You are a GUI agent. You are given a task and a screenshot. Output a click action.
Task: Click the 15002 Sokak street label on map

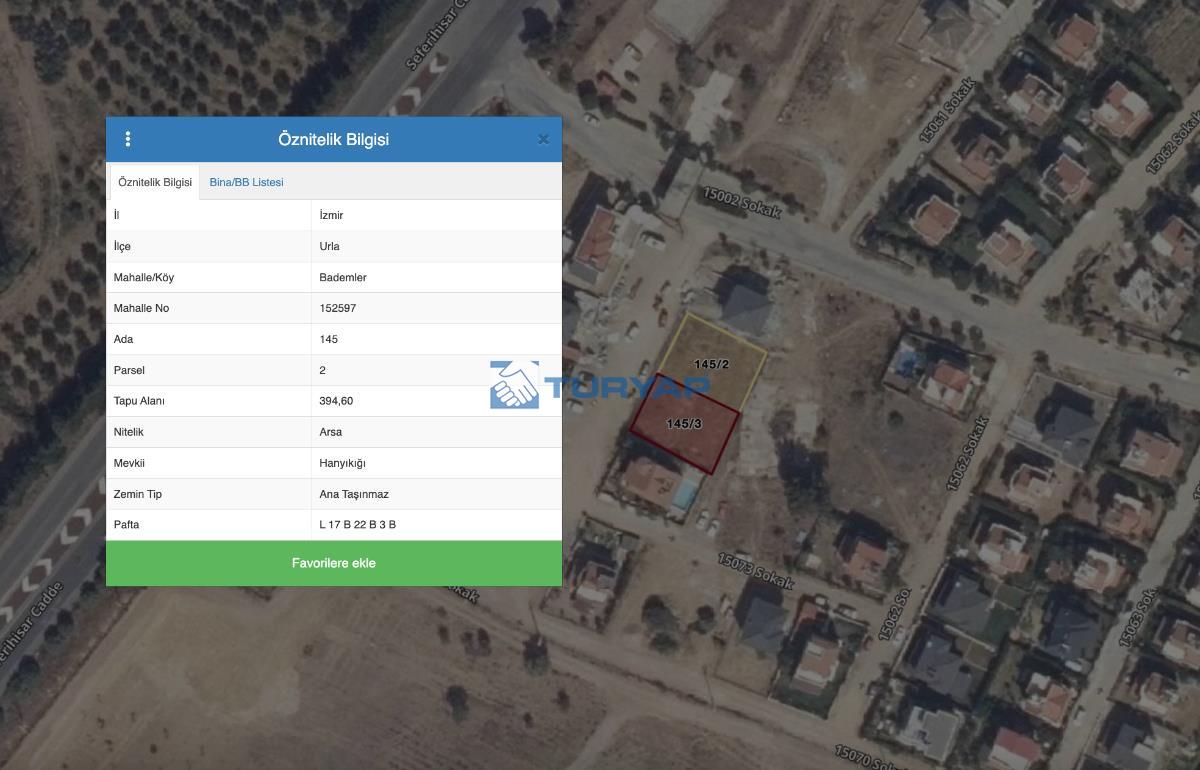740,203
